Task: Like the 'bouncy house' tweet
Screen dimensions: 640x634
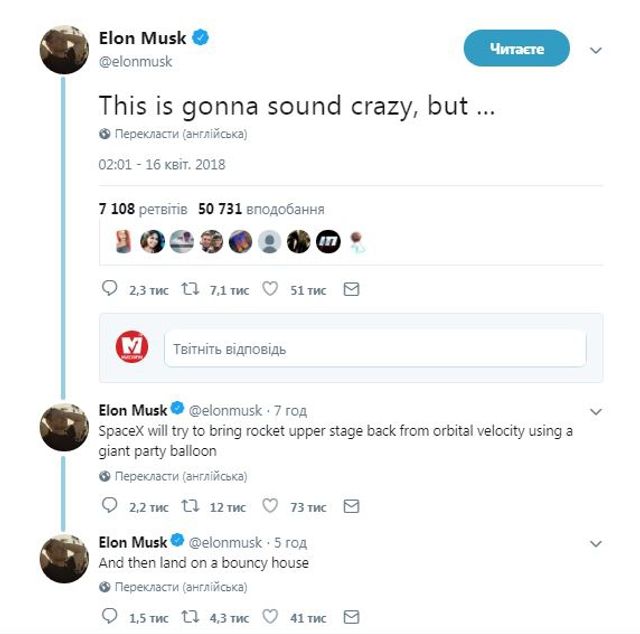Action: tap(269, 617)
